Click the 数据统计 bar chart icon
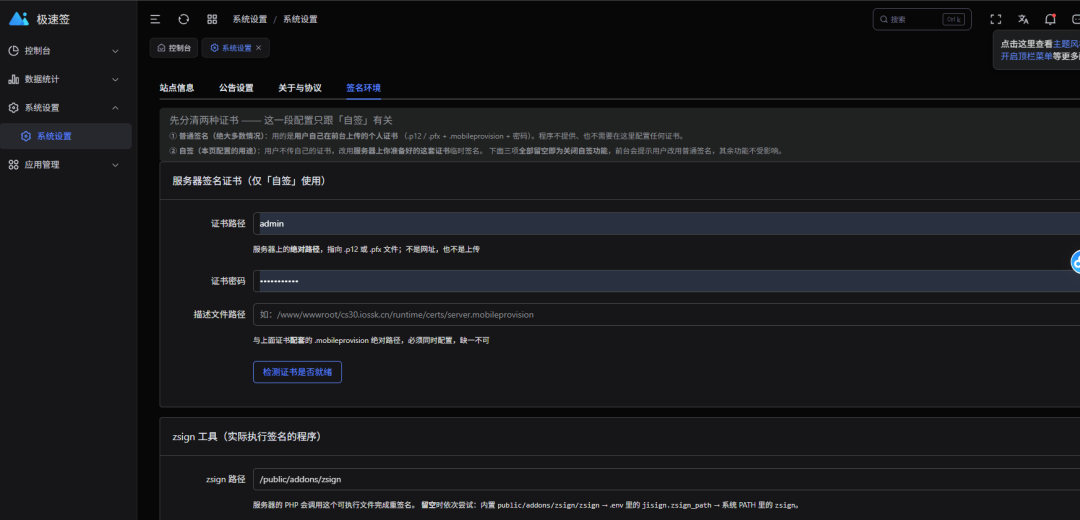Viewport: 1080px width, 520px height. 13,79
